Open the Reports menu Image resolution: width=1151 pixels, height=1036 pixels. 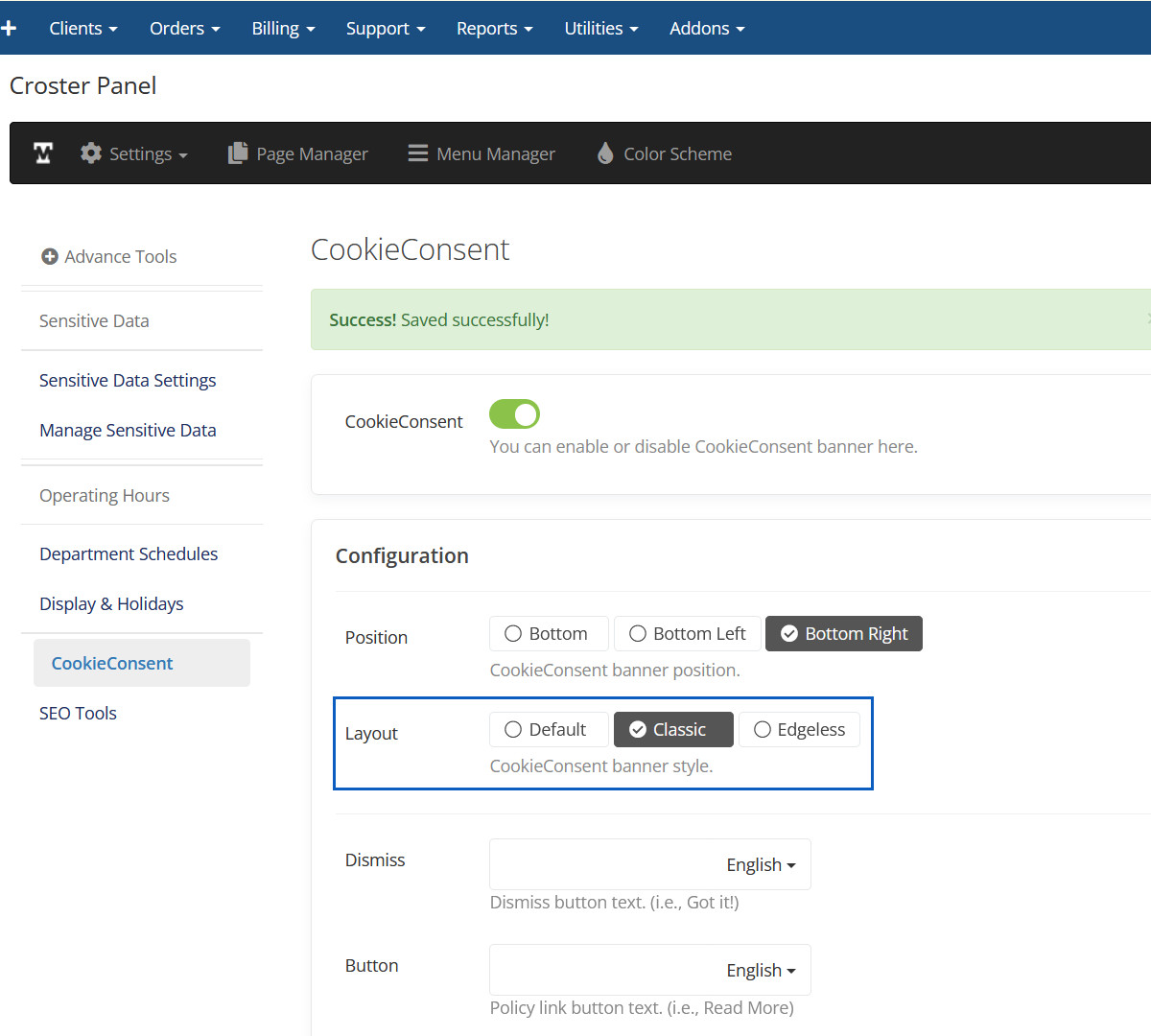click(494, 28)
